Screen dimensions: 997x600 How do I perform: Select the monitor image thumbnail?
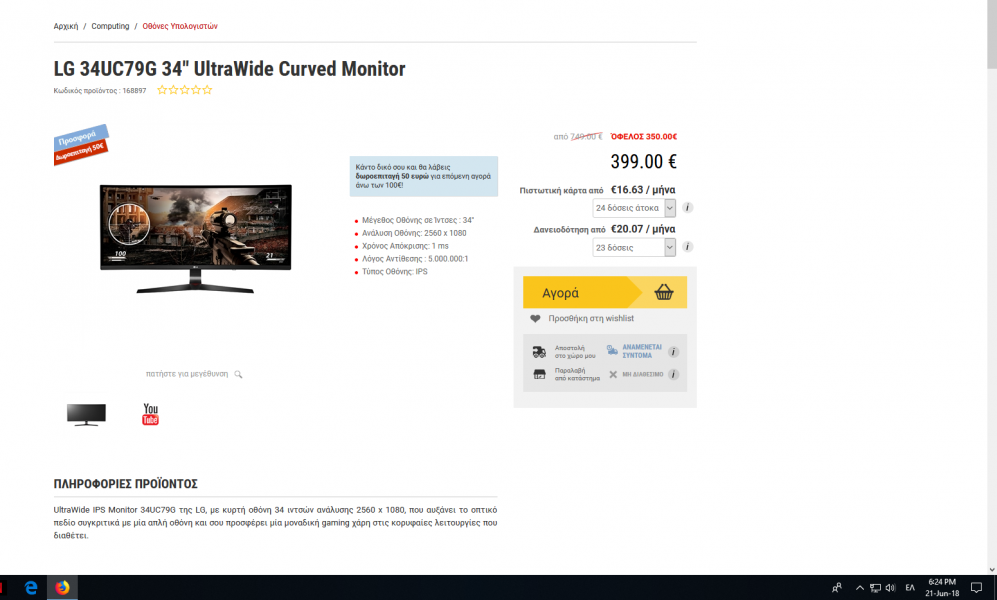[86, 414]
